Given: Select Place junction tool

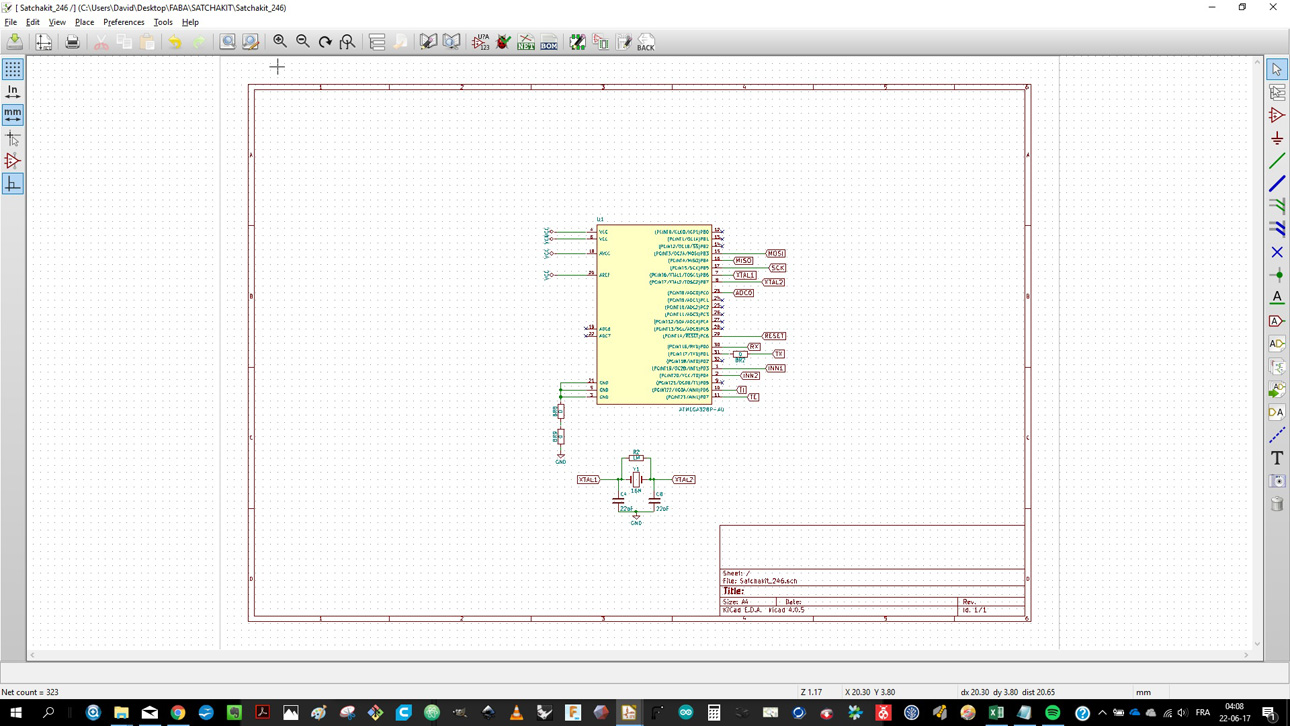Looking at the screenshot, I should [1277, 275].
